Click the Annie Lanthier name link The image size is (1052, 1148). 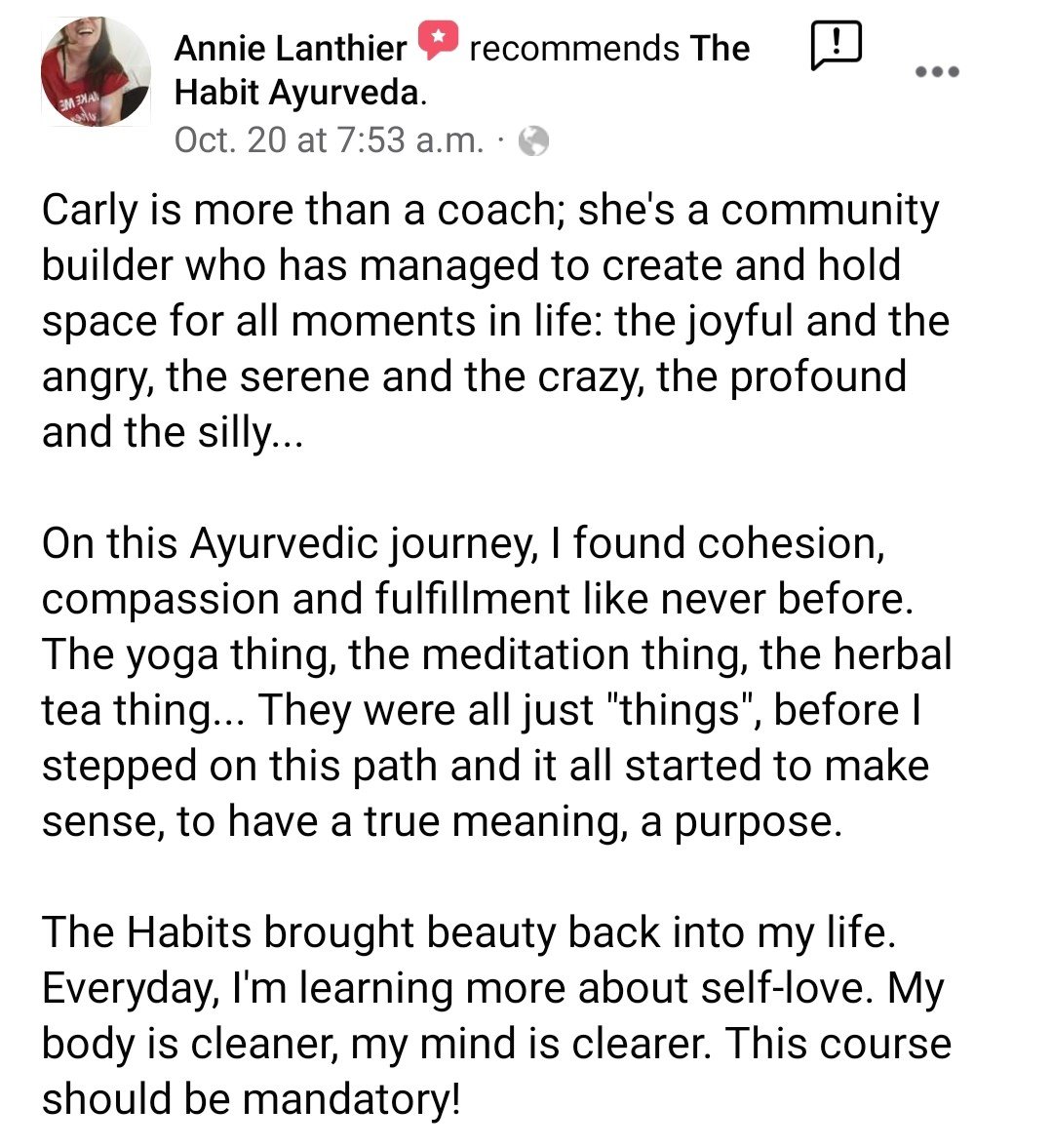tap(290, 48)
